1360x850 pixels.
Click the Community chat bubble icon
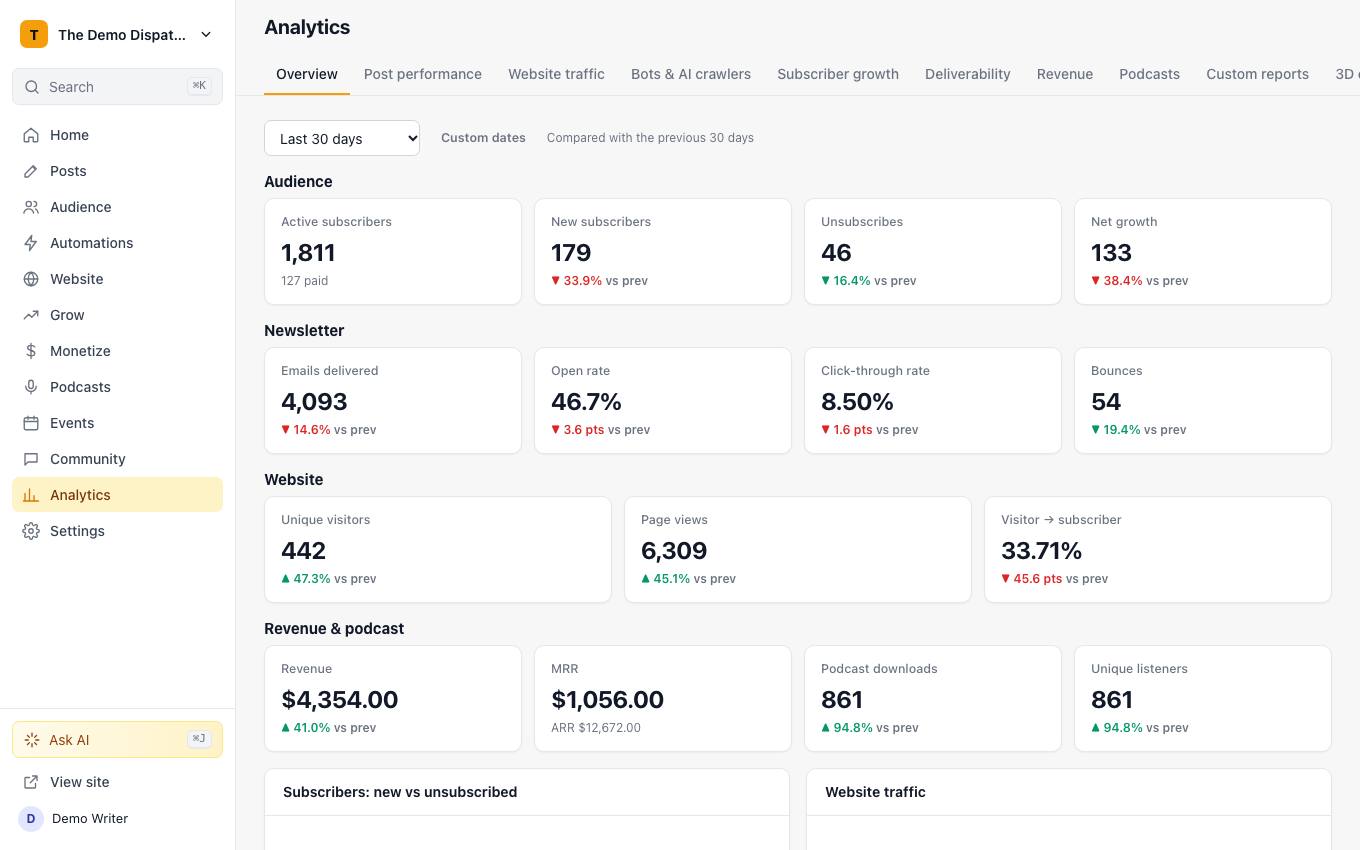coord(31,459)
